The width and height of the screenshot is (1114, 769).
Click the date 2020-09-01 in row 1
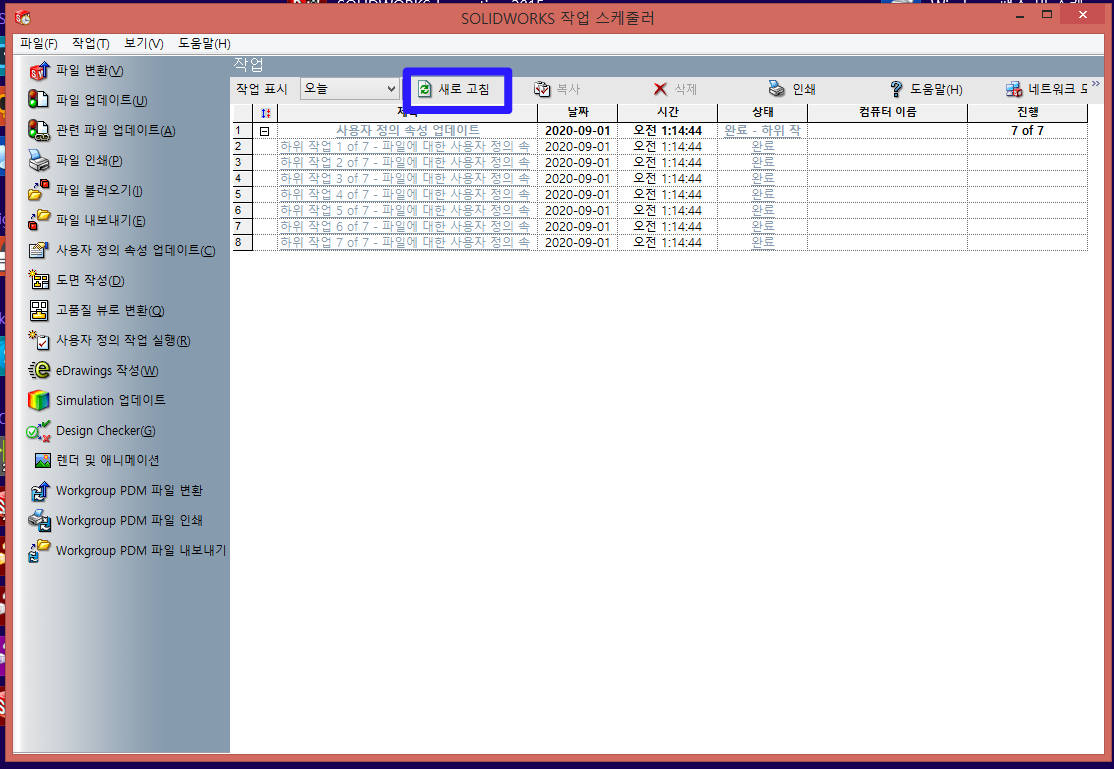click(x=578, y=131)
